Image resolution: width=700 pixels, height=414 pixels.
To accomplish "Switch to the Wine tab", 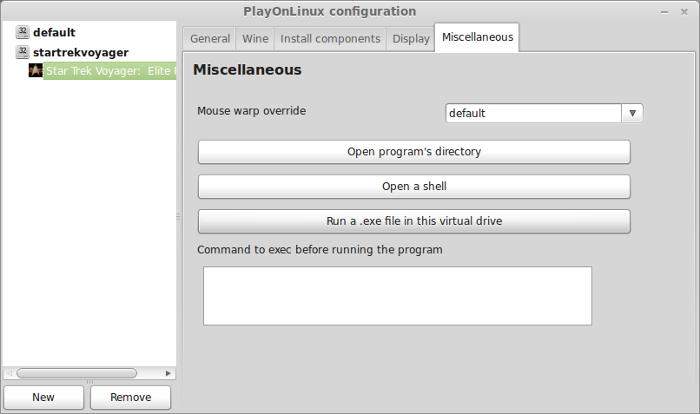I will coord(255,39).
